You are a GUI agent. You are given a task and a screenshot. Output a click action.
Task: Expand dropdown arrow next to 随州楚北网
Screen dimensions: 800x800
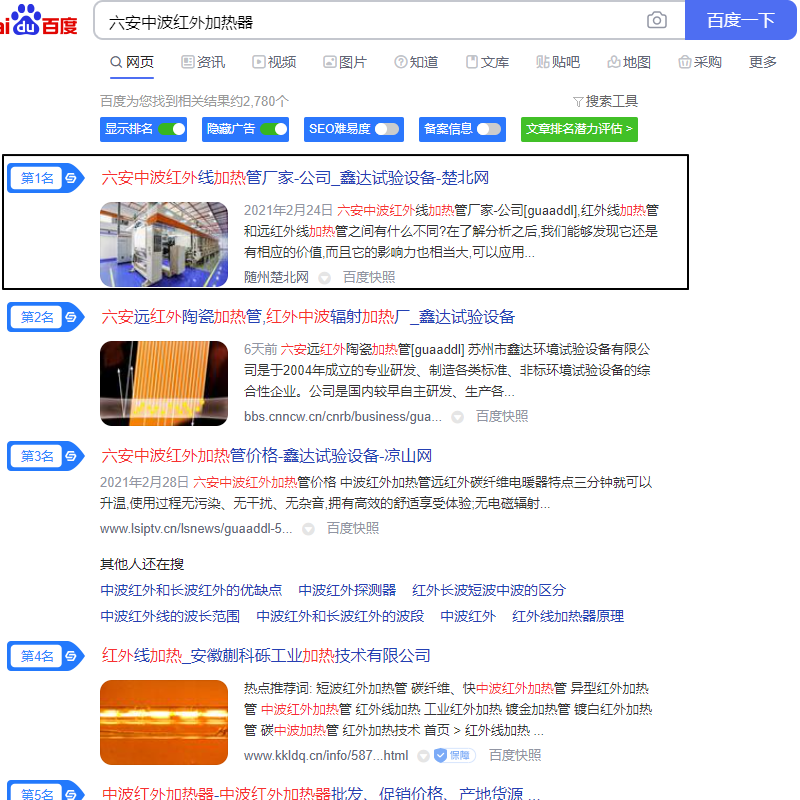coord(324,278)
